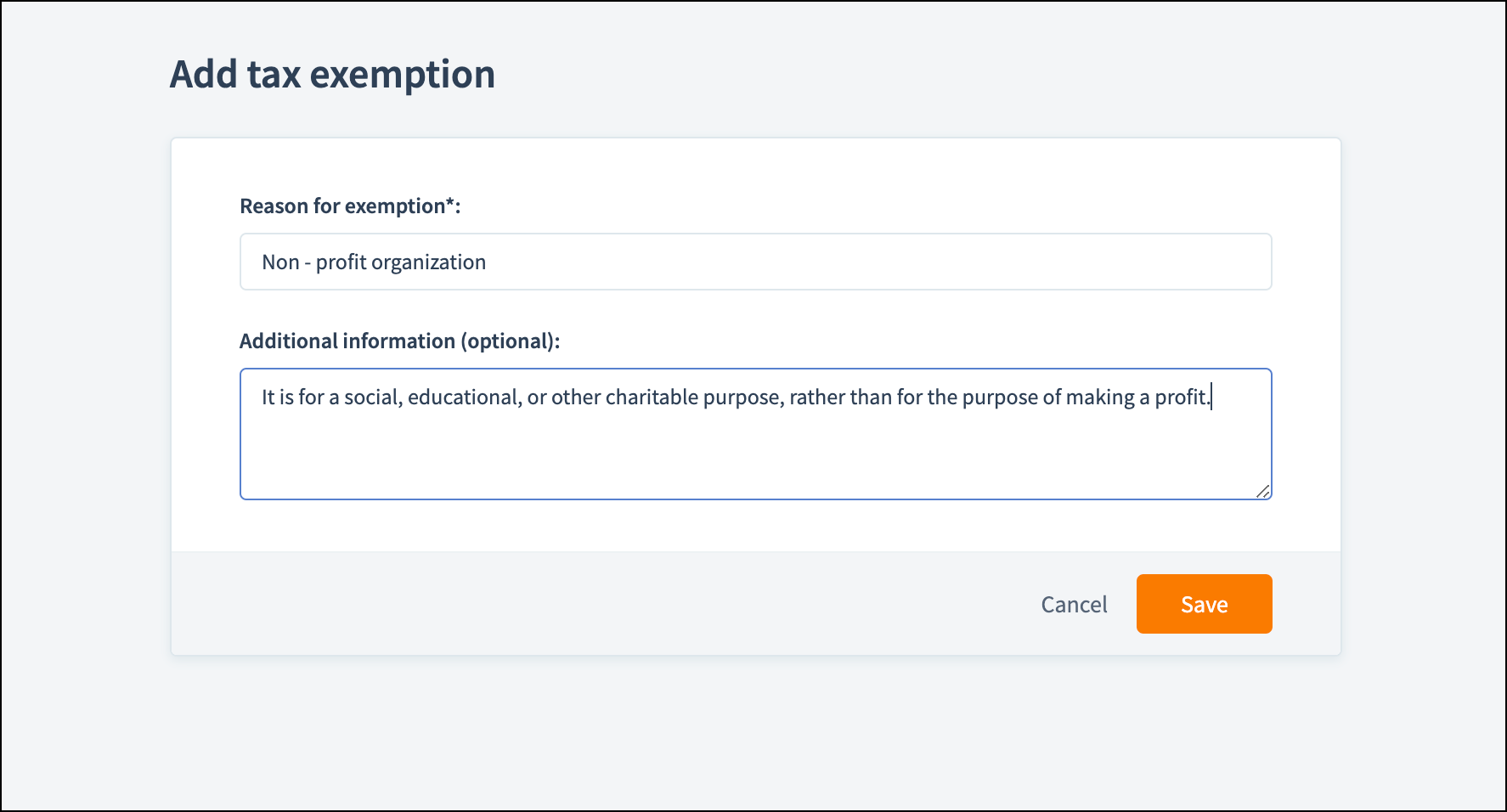Grab the textarea resize handle
Screen dimensions: 1507x812
1262,491
